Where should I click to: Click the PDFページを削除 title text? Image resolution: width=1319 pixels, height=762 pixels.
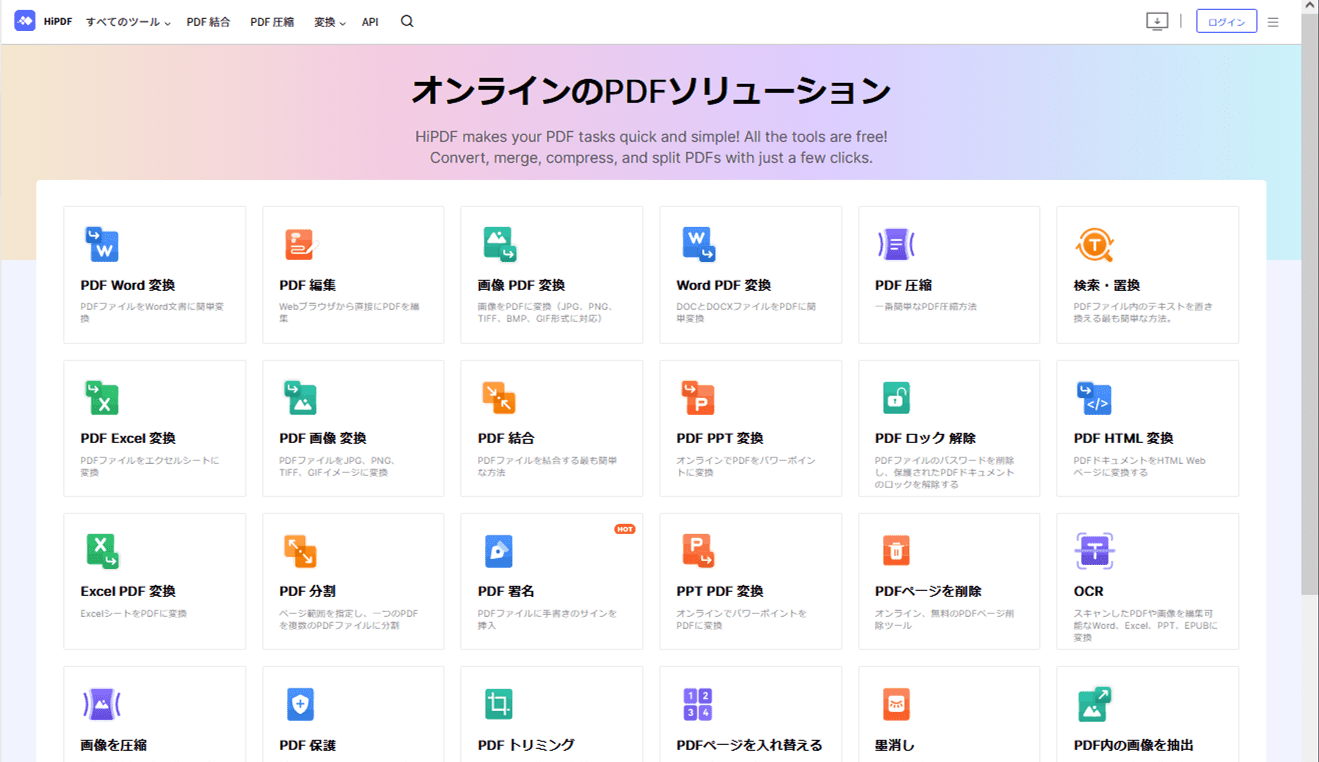[x=928, y=591]
